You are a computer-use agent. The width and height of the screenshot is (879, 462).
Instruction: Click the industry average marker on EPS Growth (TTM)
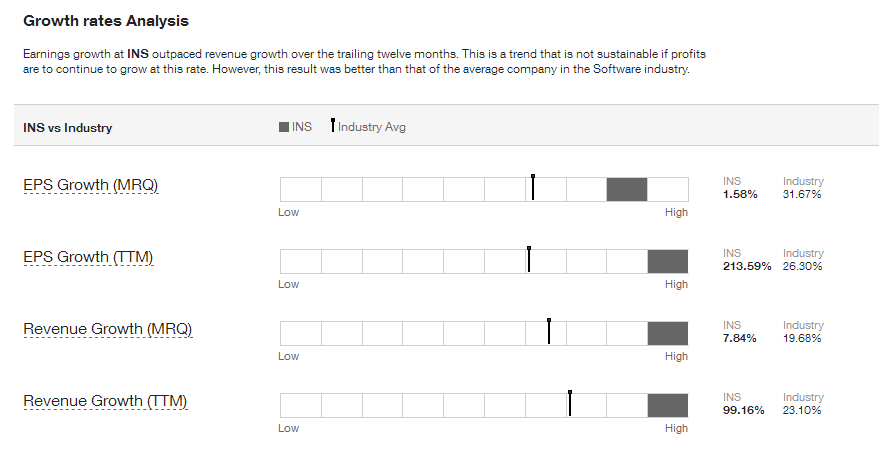click(529, 259)
